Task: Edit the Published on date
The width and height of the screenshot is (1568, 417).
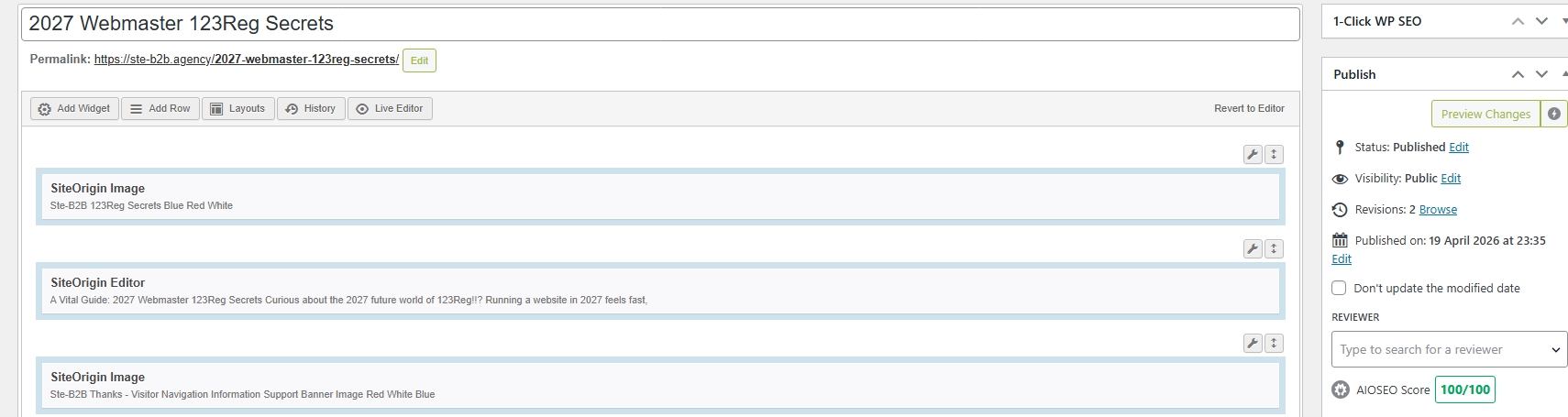Action: click(1342, 258)
